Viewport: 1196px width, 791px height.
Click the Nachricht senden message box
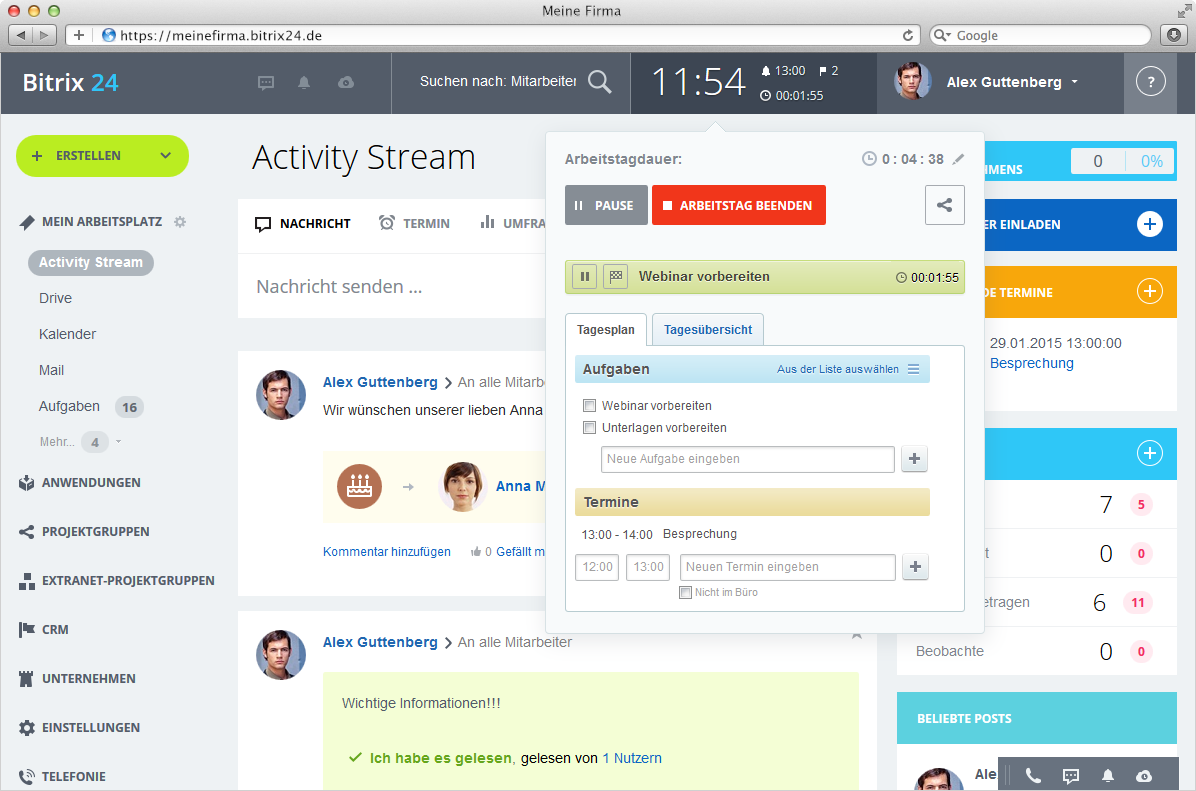tap(392, 287)
